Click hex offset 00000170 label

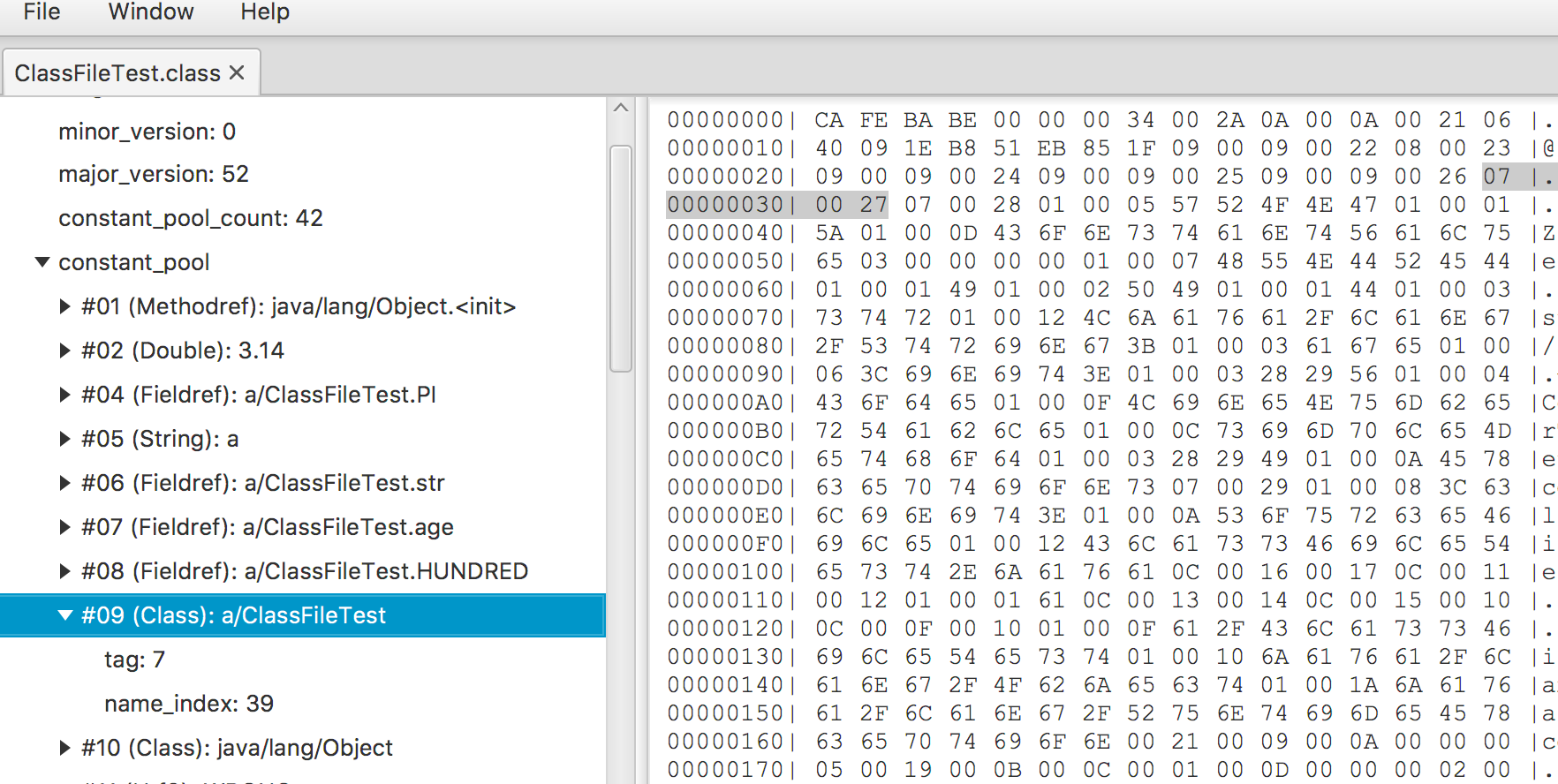(x=725, y=770)
